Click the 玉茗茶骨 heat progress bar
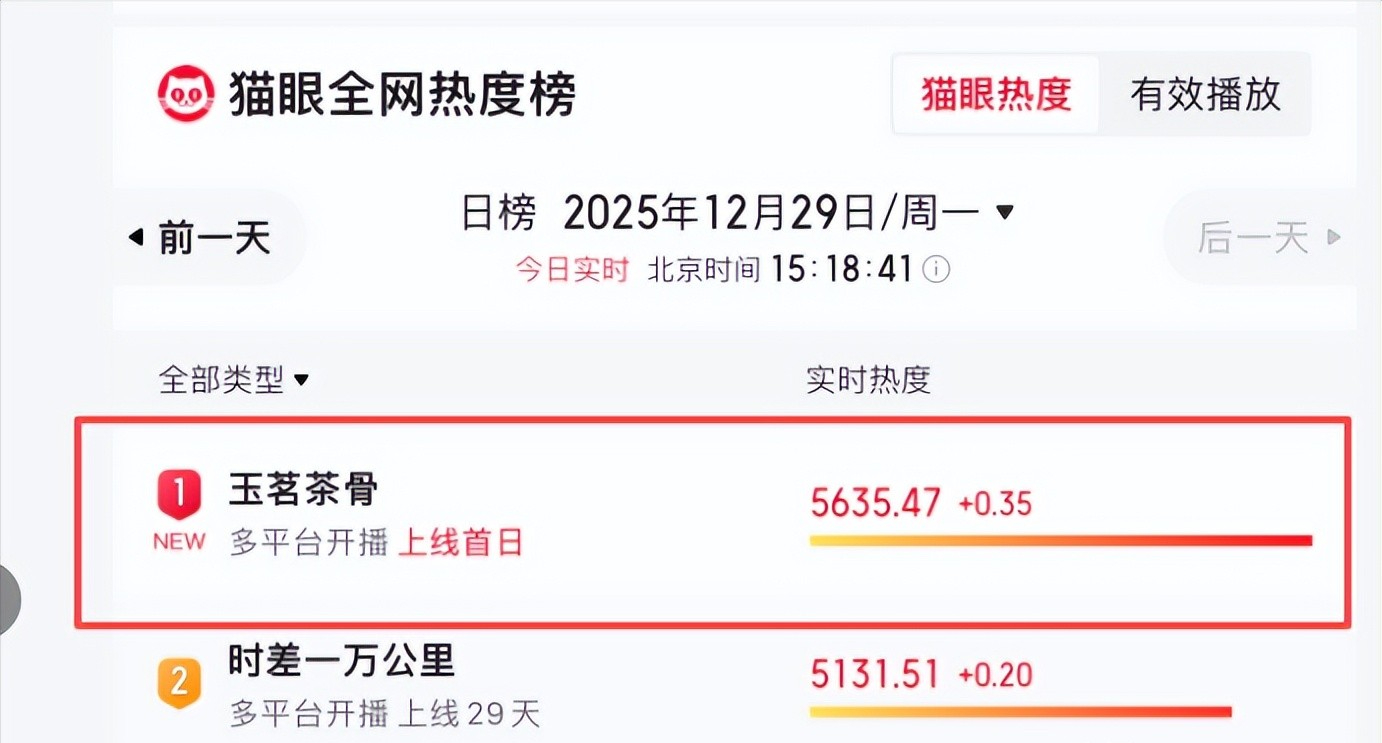 click(x=1060, y=541)
